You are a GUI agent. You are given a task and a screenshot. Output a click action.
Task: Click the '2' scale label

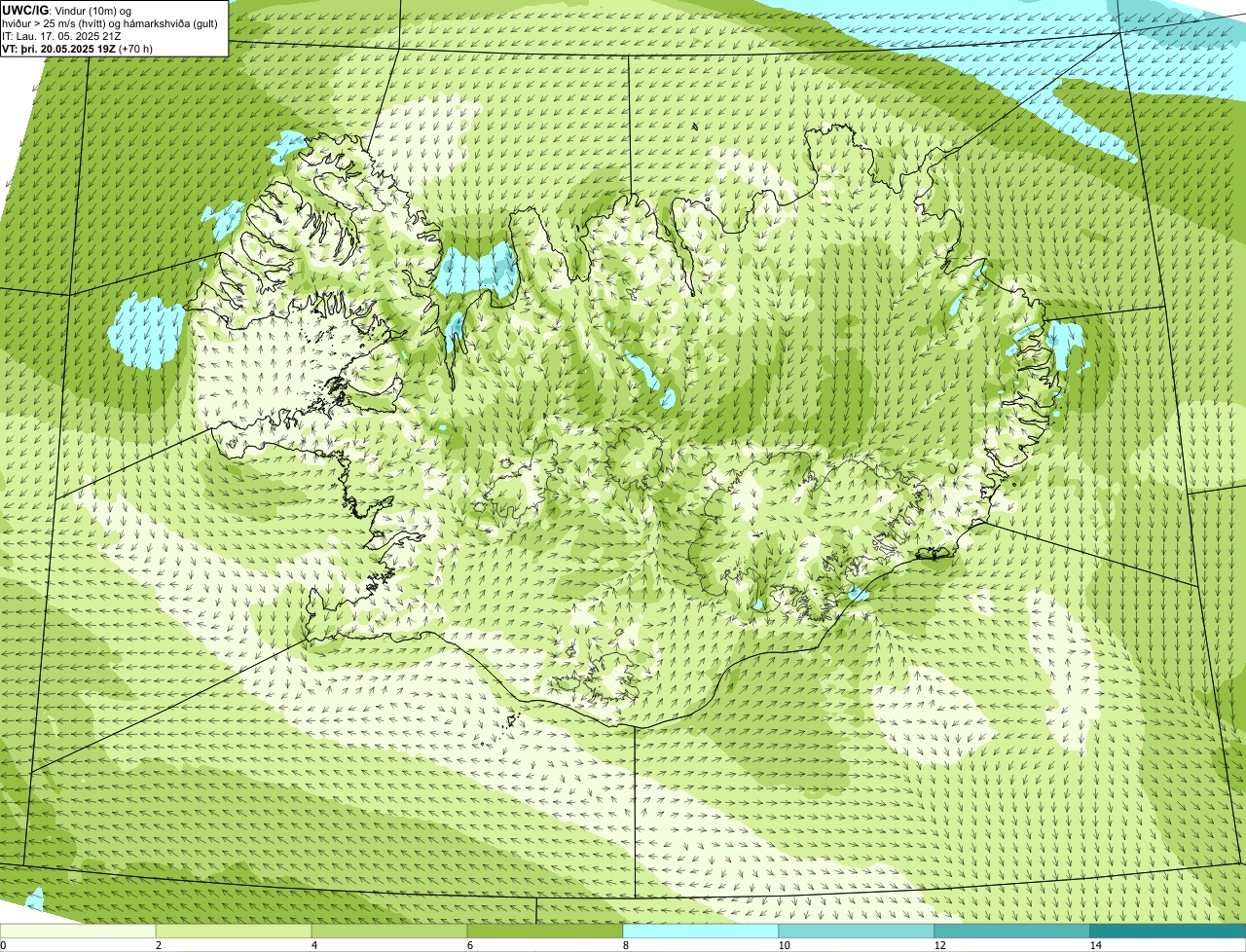pos(158,945)
